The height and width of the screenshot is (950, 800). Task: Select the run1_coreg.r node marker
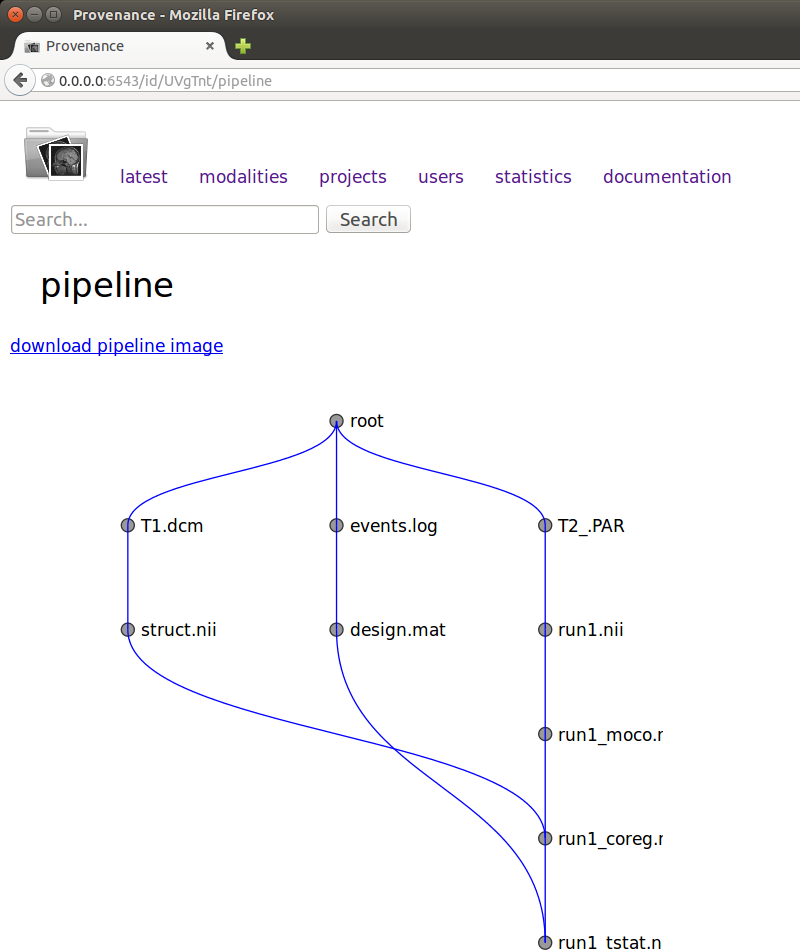pyautogui.click(x=545, y=838)
